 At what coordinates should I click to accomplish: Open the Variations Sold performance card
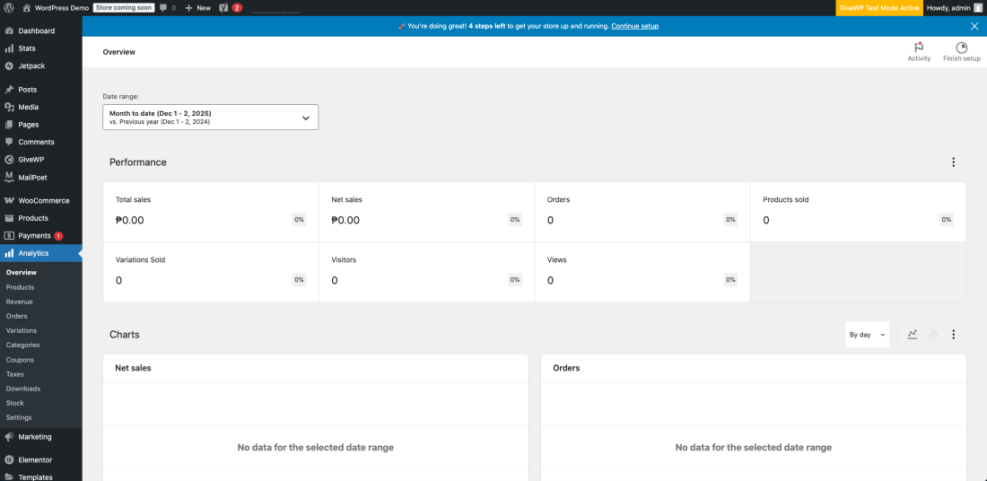[x=211, y=271]
